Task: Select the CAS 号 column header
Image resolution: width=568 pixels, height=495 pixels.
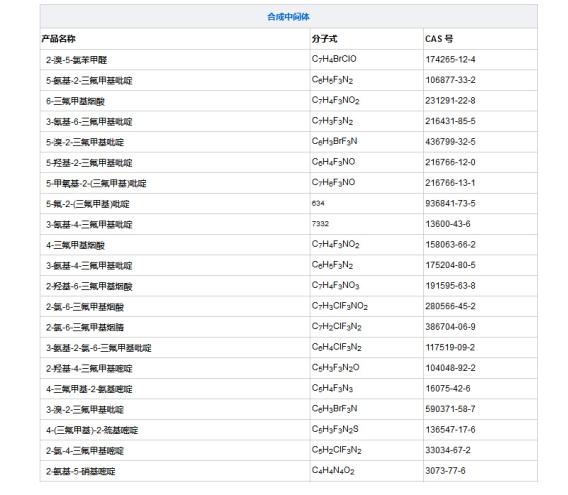Action: 439,39
